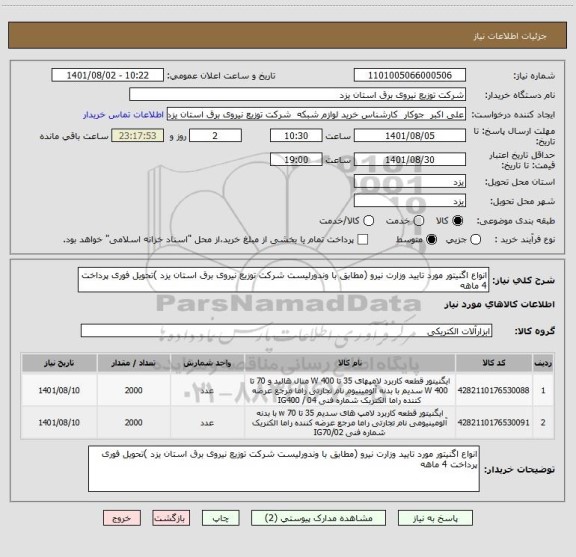The height and width of the screenshot is (557, 576).
Task: Click price validity date 1401/08/30
Action: click(410, 159)
